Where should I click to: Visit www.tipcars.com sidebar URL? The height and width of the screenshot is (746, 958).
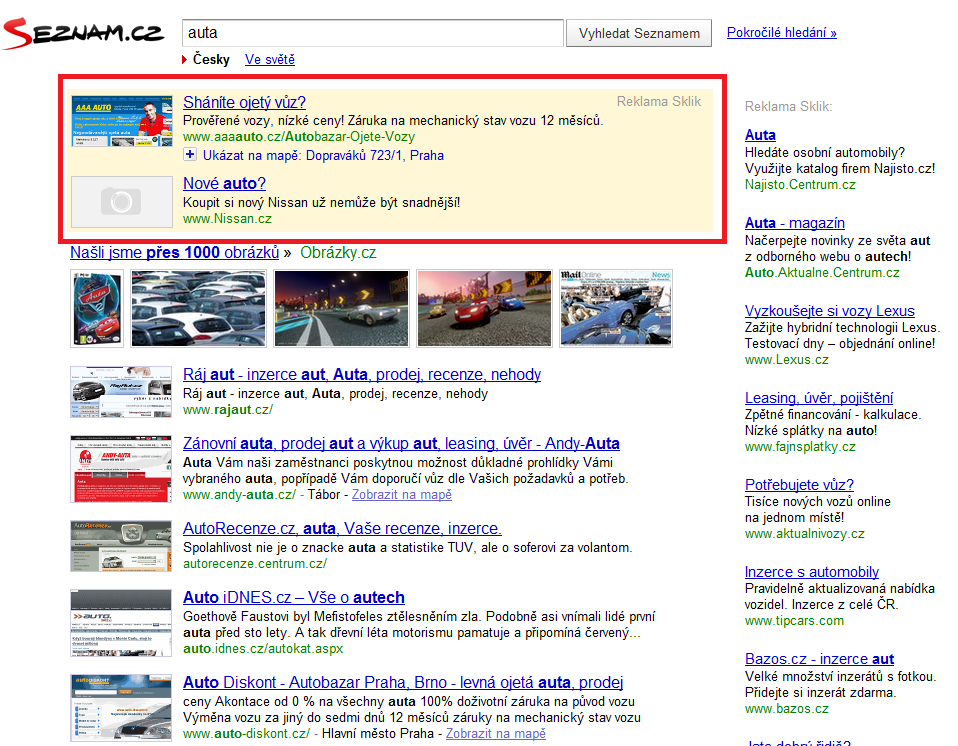(x=794, y=621)
